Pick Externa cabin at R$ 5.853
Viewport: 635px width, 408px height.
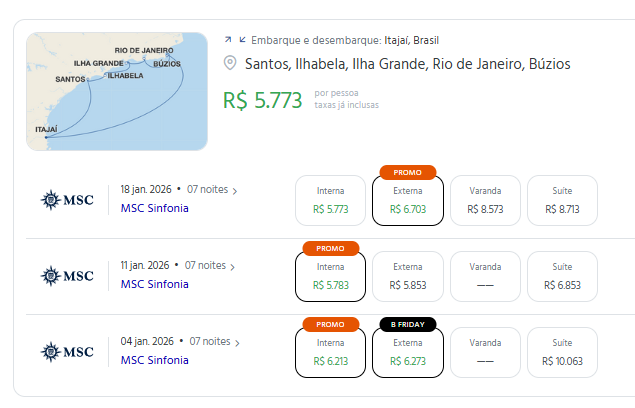point(407,276)
